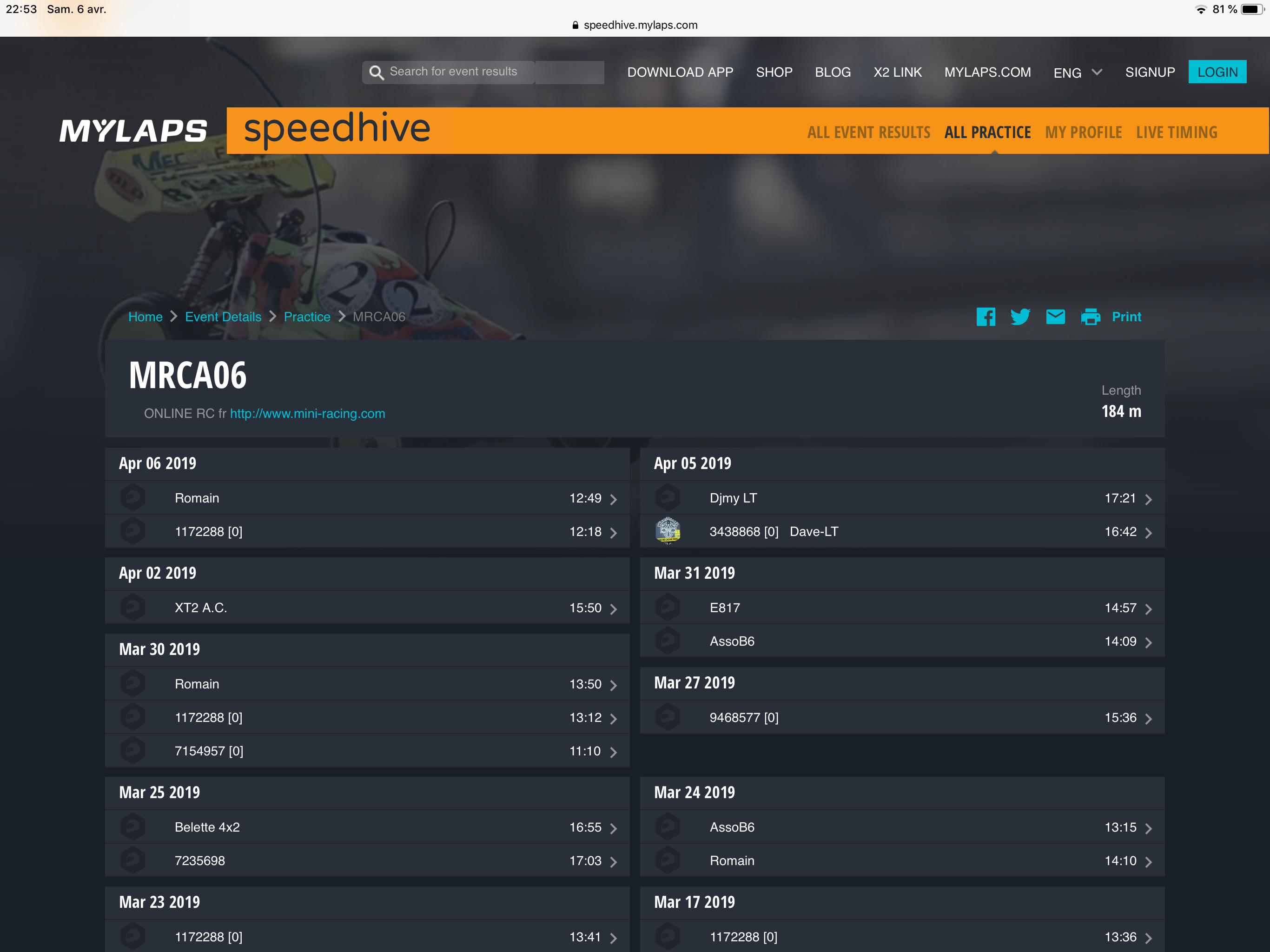Share the page on Facebook
This screenshot has width=1270, height=952.
point(986,317)
